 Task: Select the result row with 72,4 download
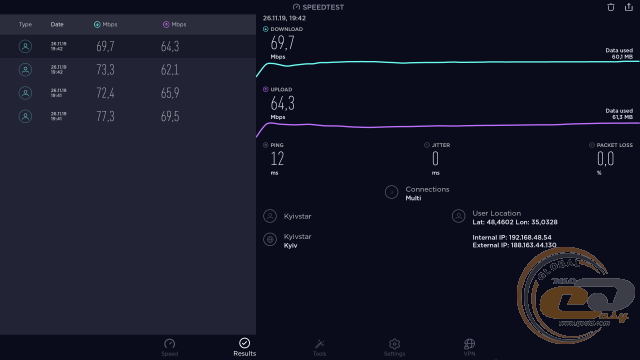click(128, 93)
